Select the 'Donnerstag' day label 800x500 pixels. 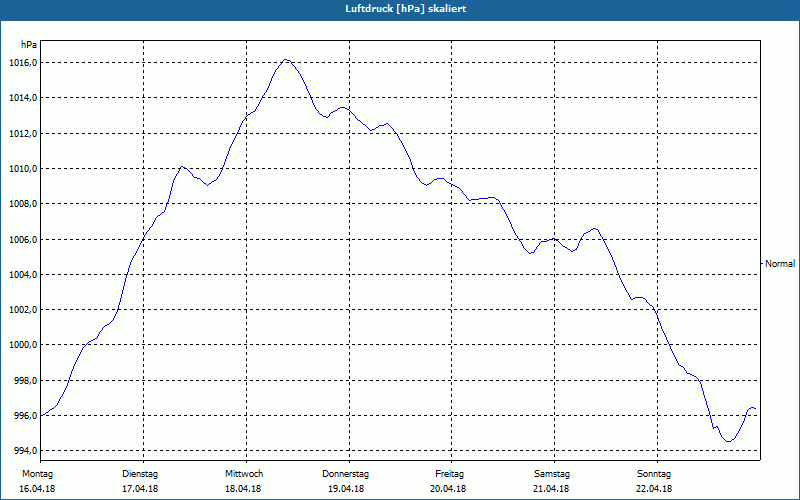[x=345, y=474]
